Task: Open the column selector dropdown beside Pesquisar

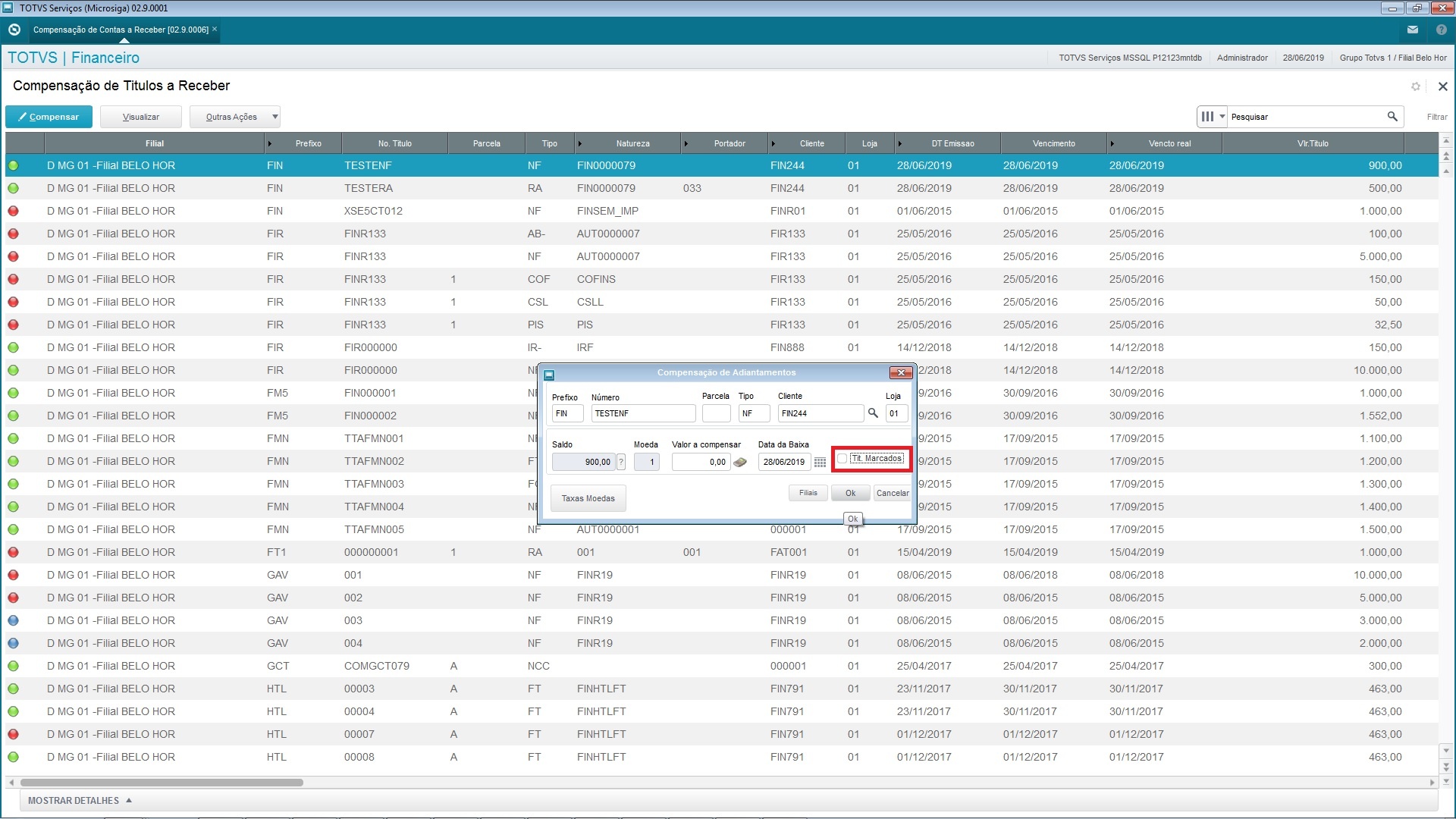Action: pyautogui.click(x=1212, y=117)
